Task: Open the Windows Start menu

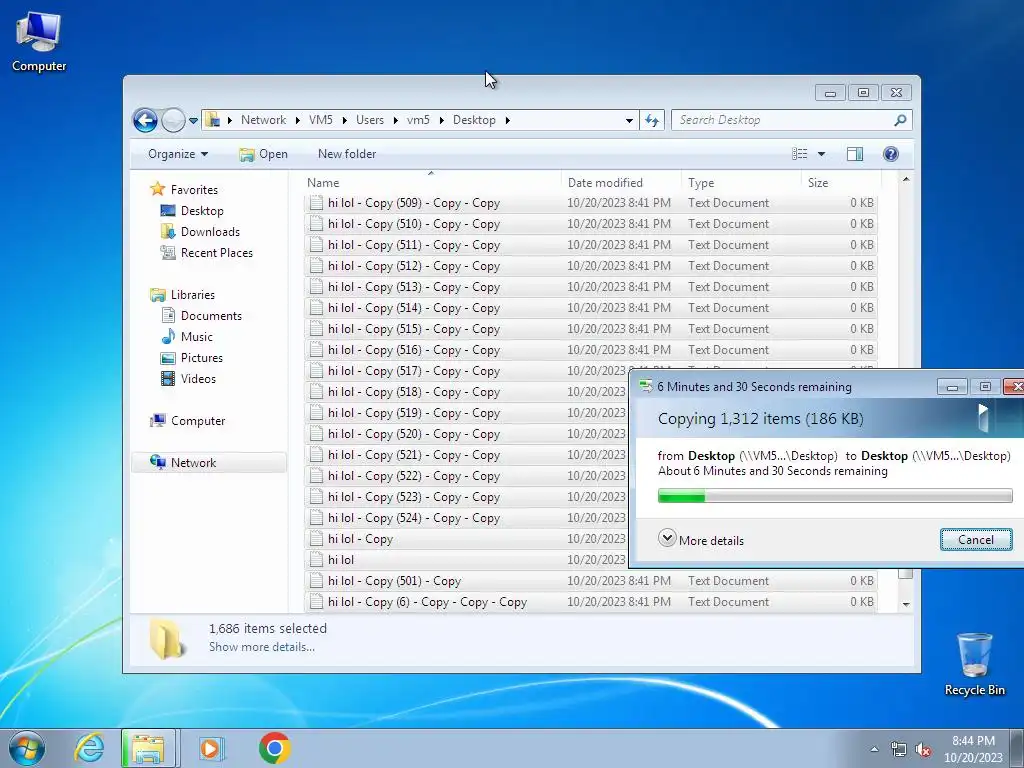Action: pos(27,748)
